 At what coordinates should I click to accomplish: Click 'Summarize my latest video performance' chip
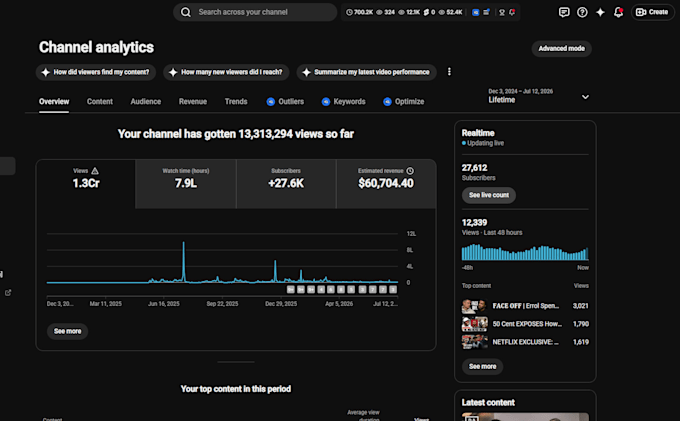(x=366, y=72)
